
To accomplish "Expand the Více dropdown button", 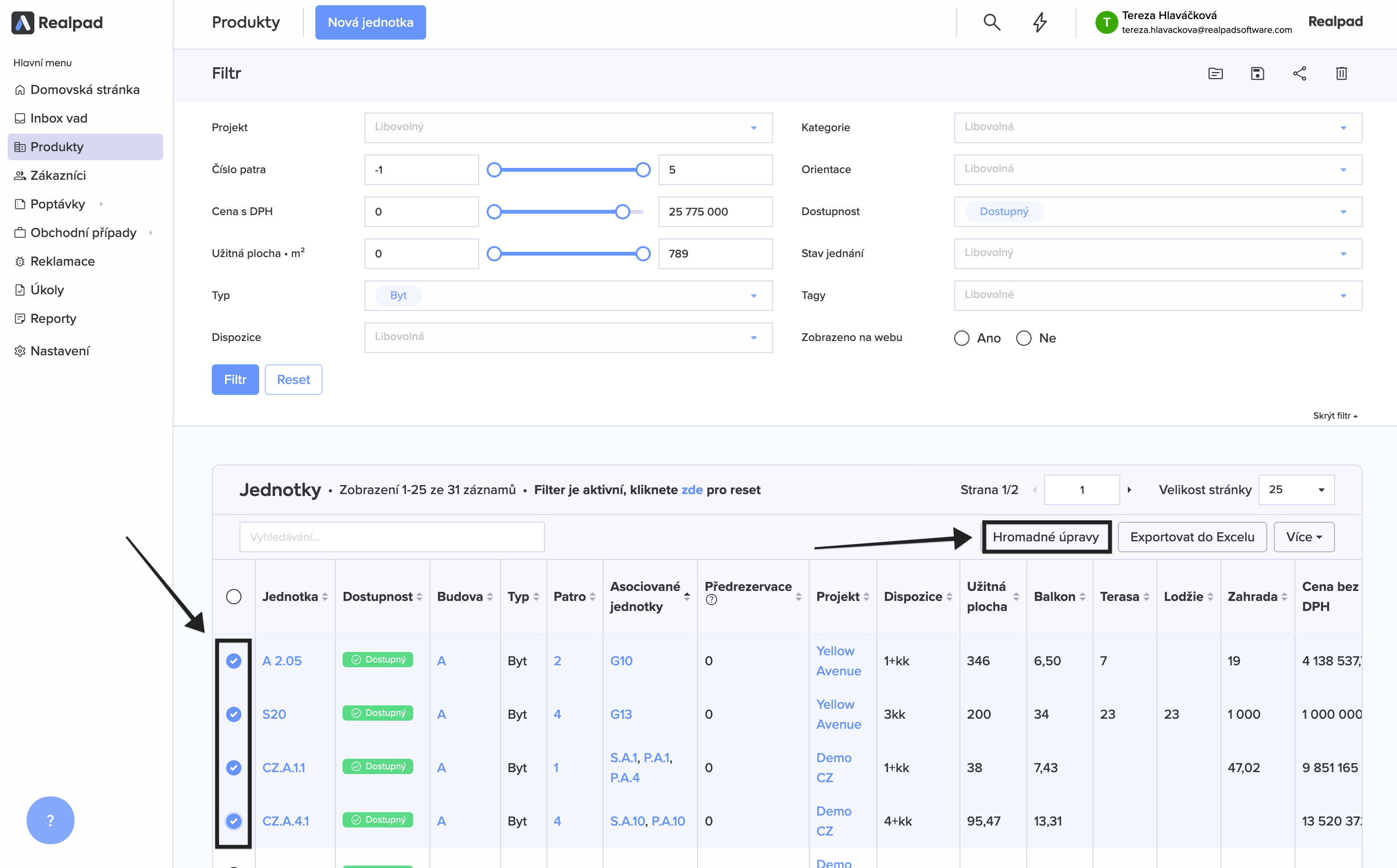I will (x=1303, y=537).
